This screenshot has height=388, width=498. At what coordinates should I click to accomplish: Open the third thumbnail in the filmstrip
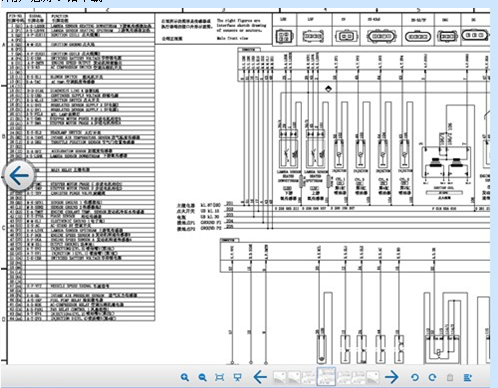[308, 377]
